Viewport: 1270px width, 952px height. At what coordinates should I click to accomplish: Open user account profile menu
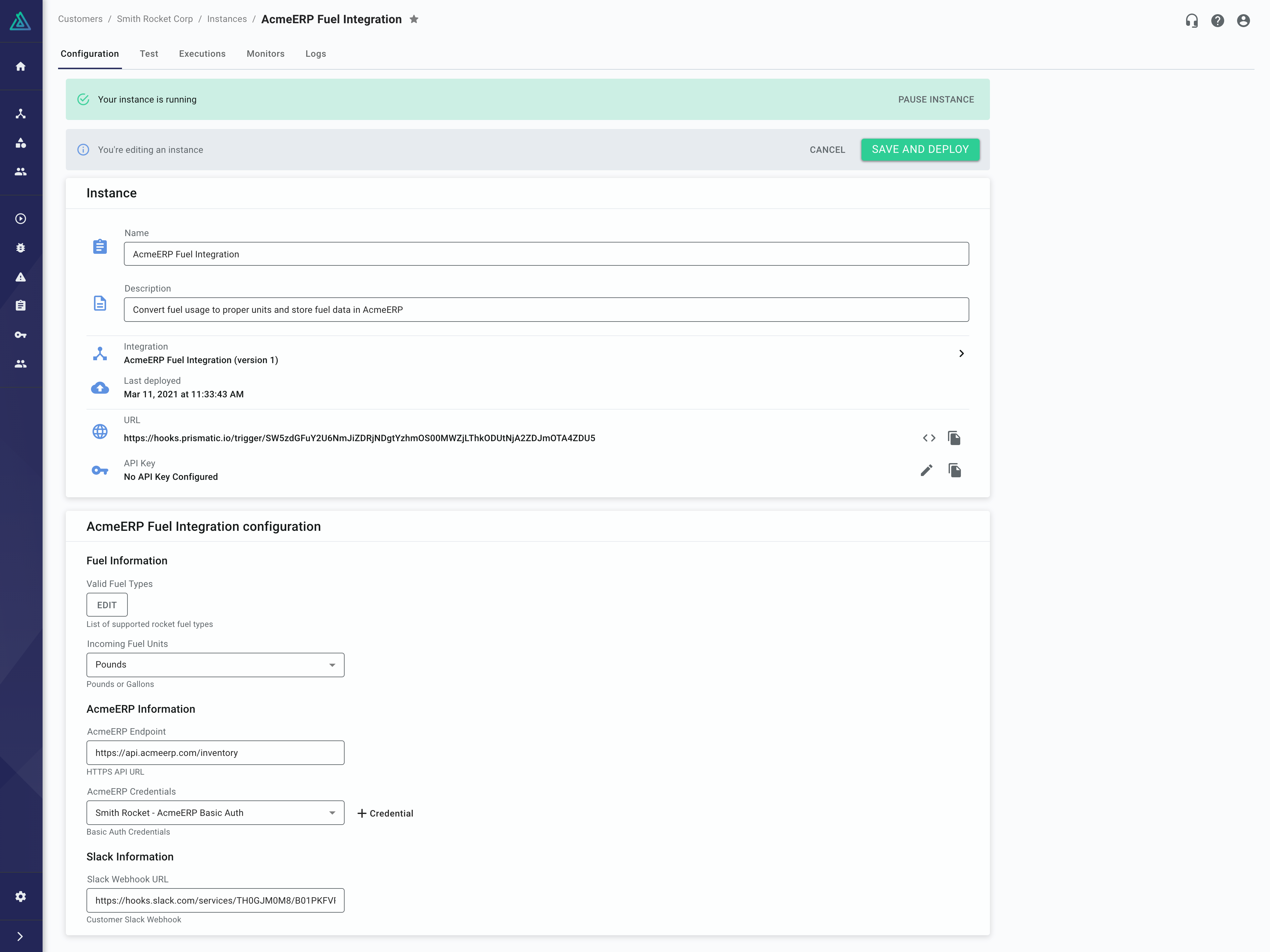(1243, 21)
